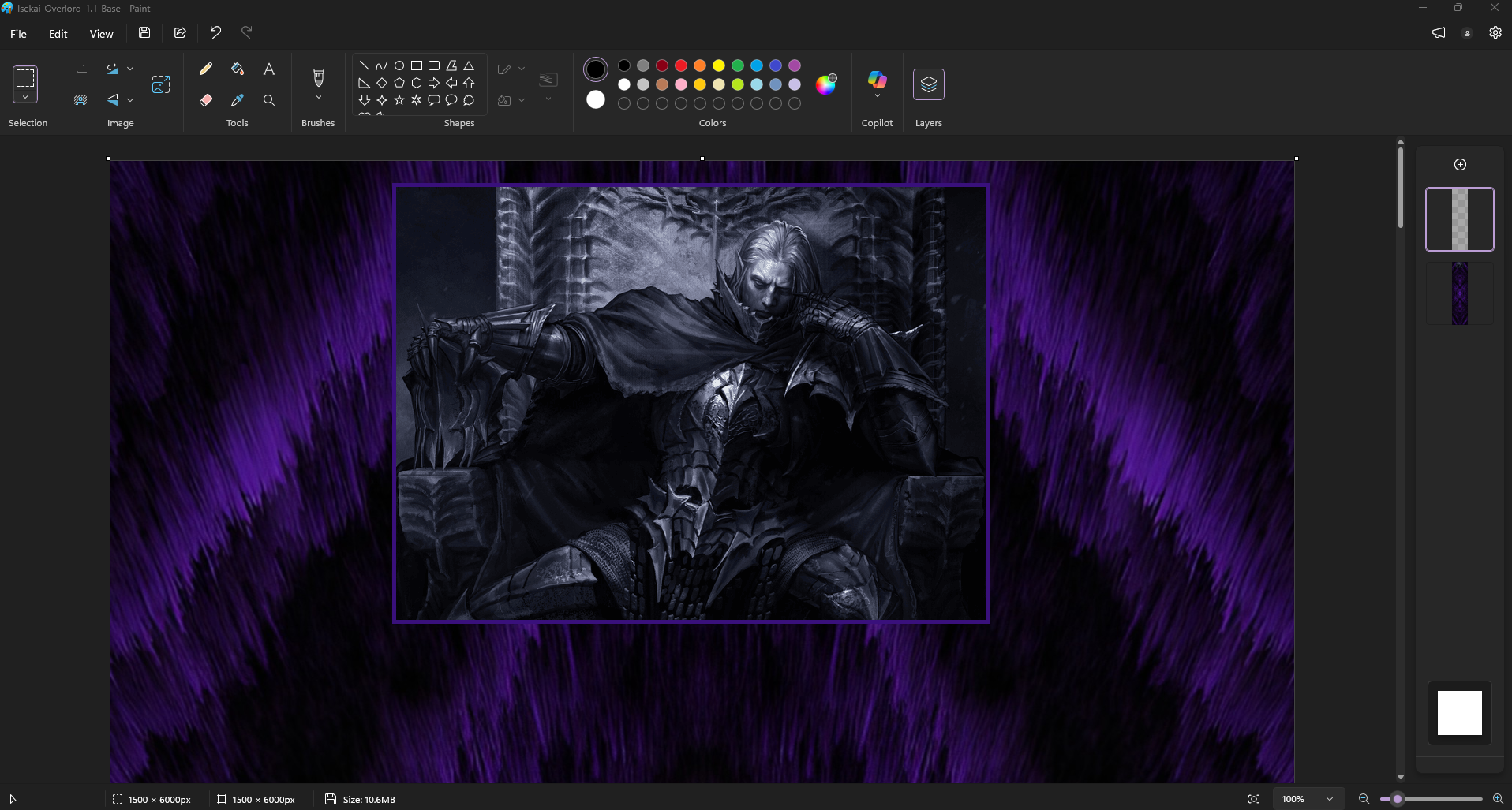Pick the purple color swatch
Image resolution: width=1512 pixels, height=810 pixels.
tap(795, 65)
